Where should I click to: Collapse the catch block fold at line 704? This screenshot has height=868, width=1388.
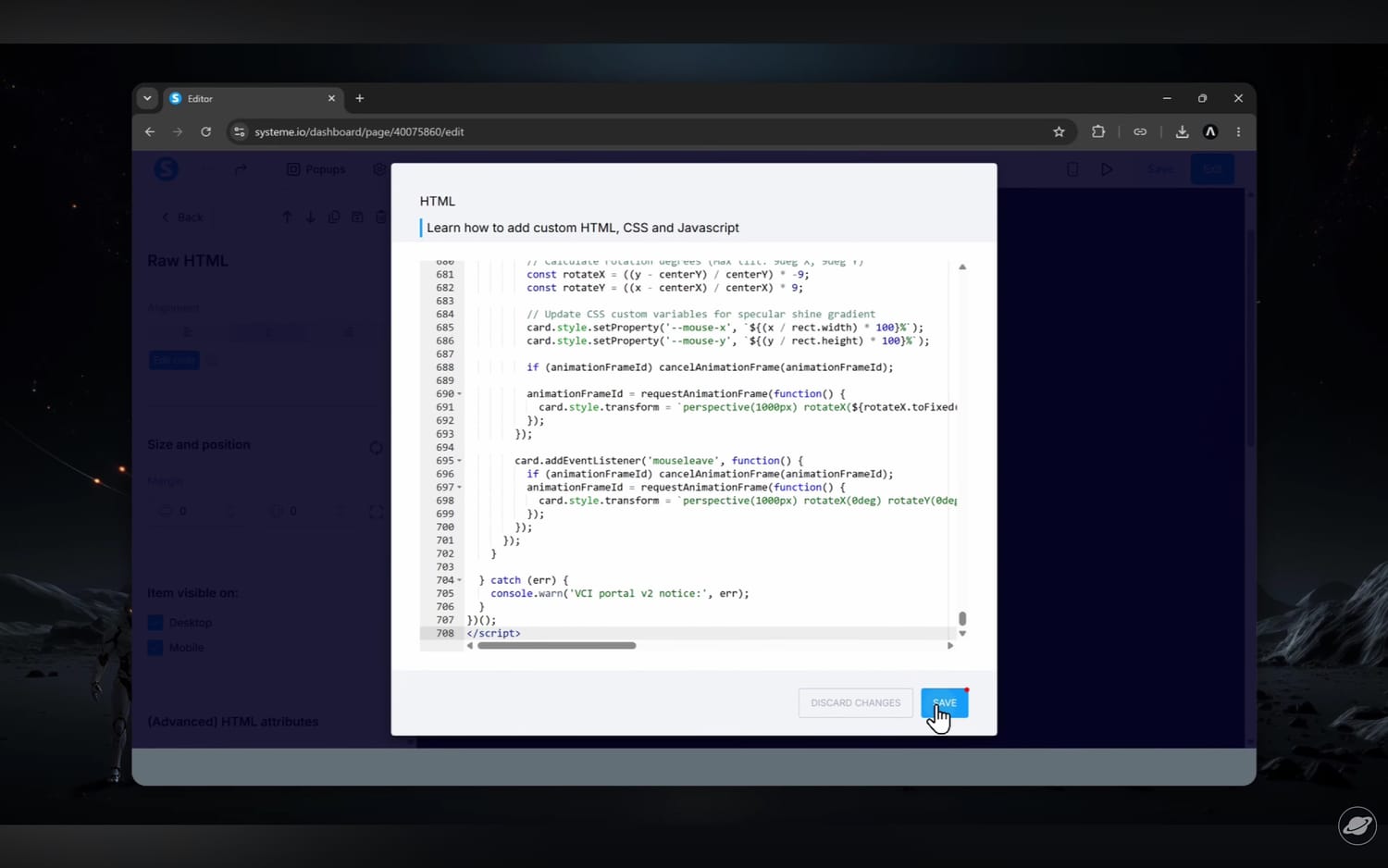[x=459, y=580]
